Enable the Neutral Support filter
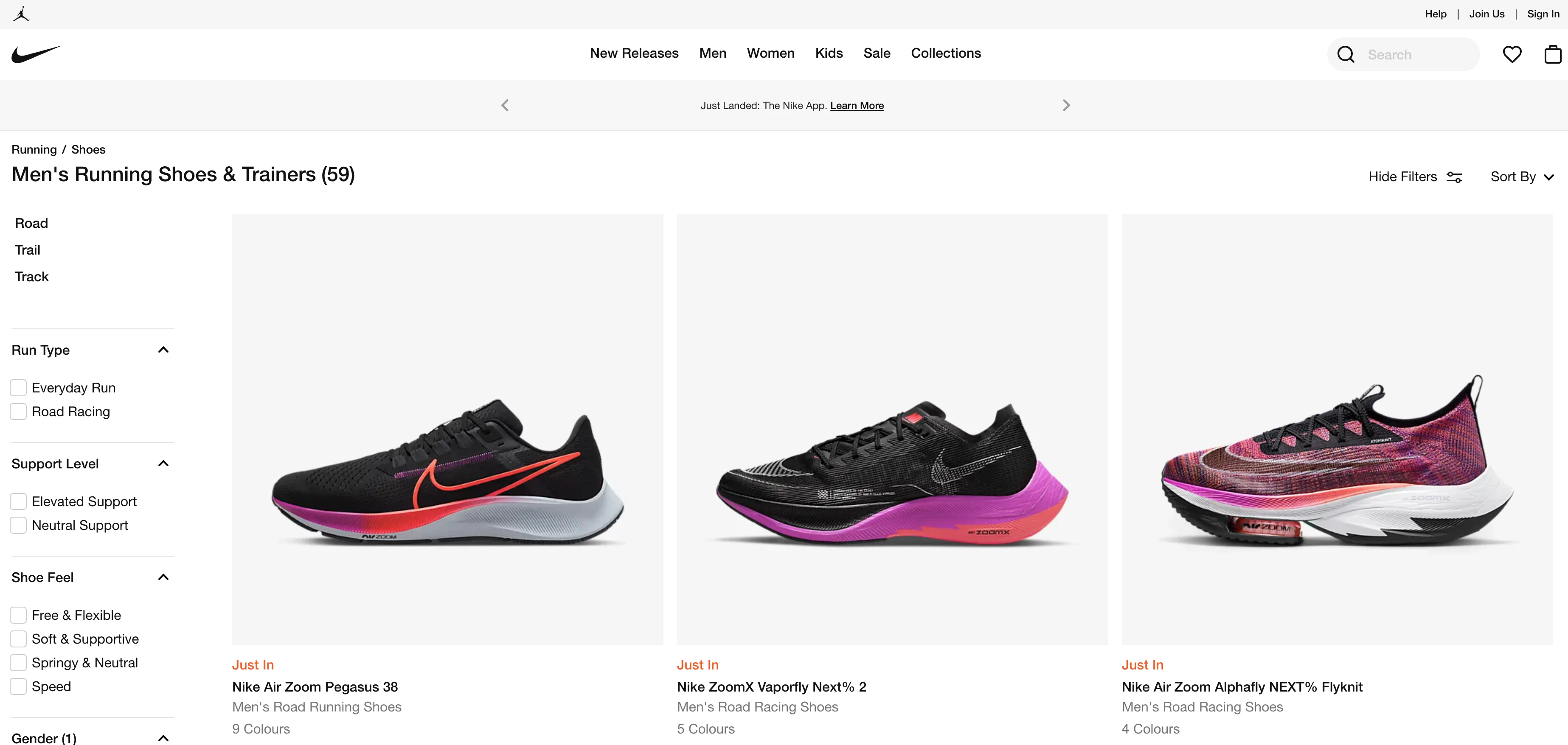 point(18,526)
